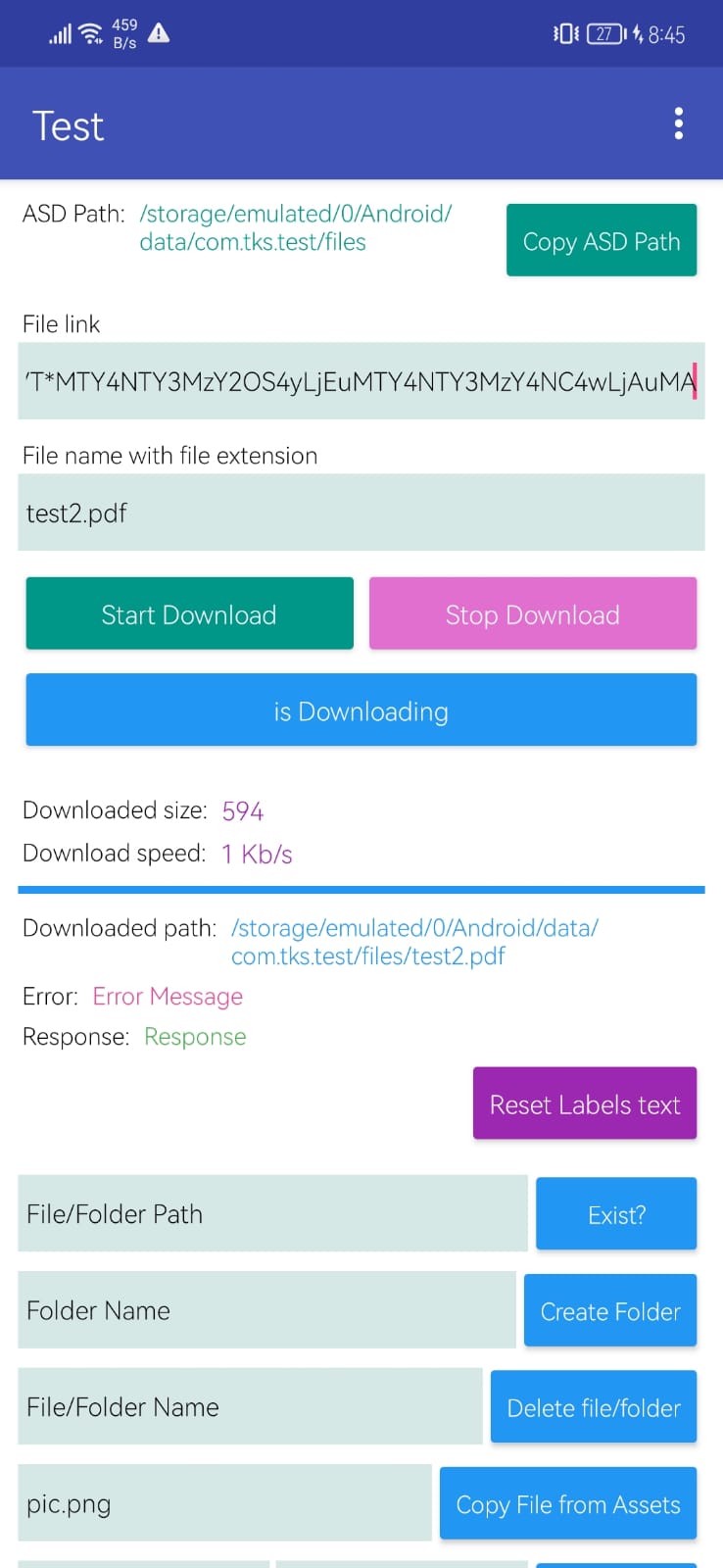Select the File/Folder Path input

[272, 1213]
